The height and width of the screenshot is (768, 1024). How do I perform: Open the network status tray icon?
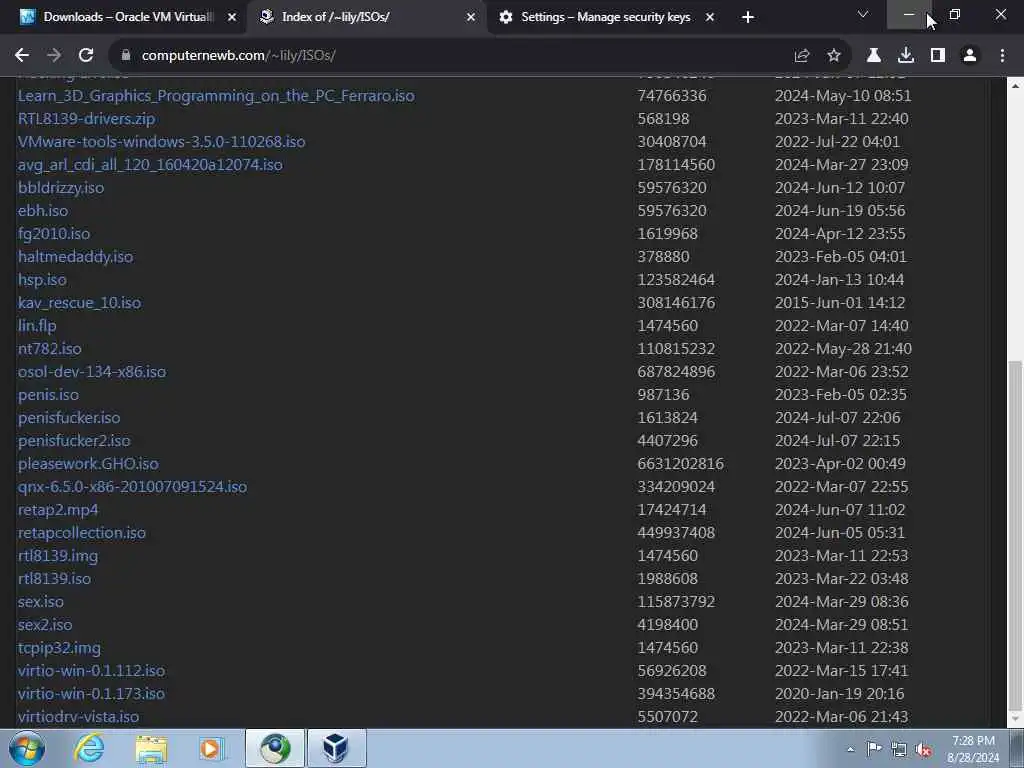pos(899,750)
